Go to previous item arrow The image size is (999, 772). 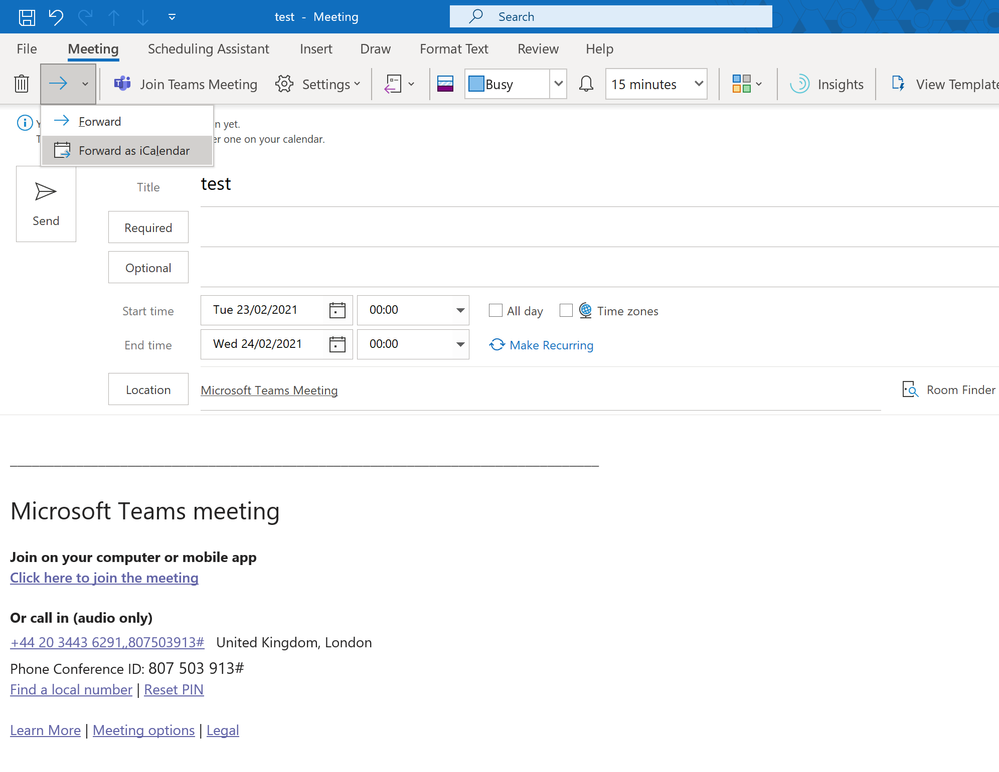[x=114, y=17]
